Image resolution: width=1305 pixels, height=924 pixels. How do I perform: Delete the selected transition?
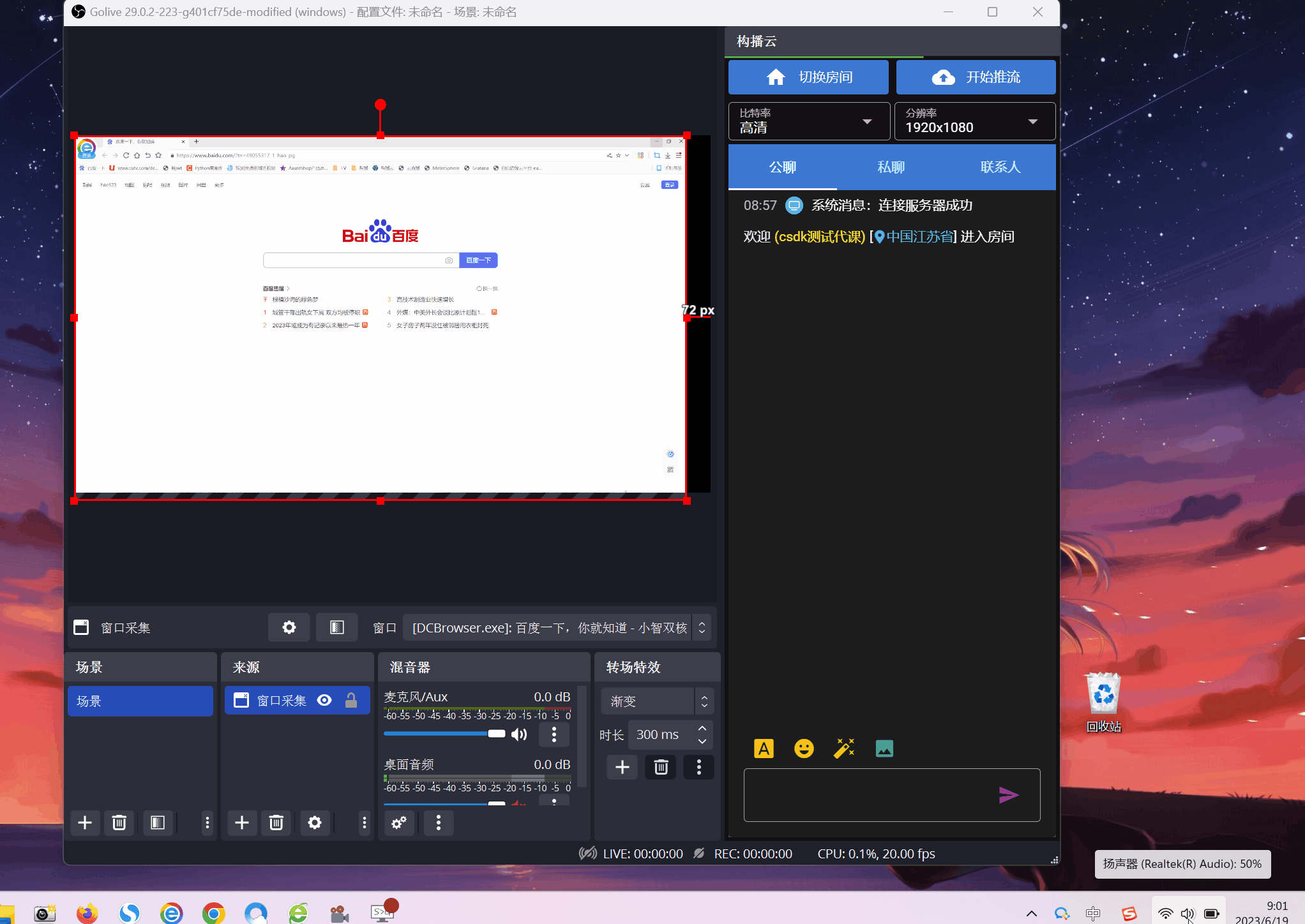pos(661,767)
